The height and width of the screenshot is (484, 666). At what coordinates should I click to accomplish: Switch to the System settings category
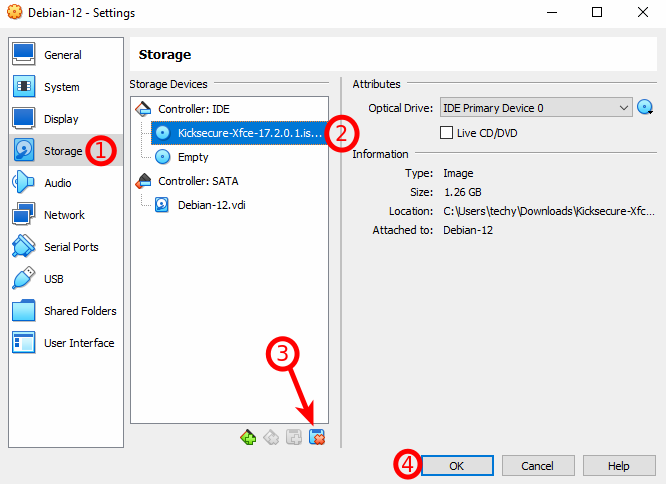click(x=61, y=87)
